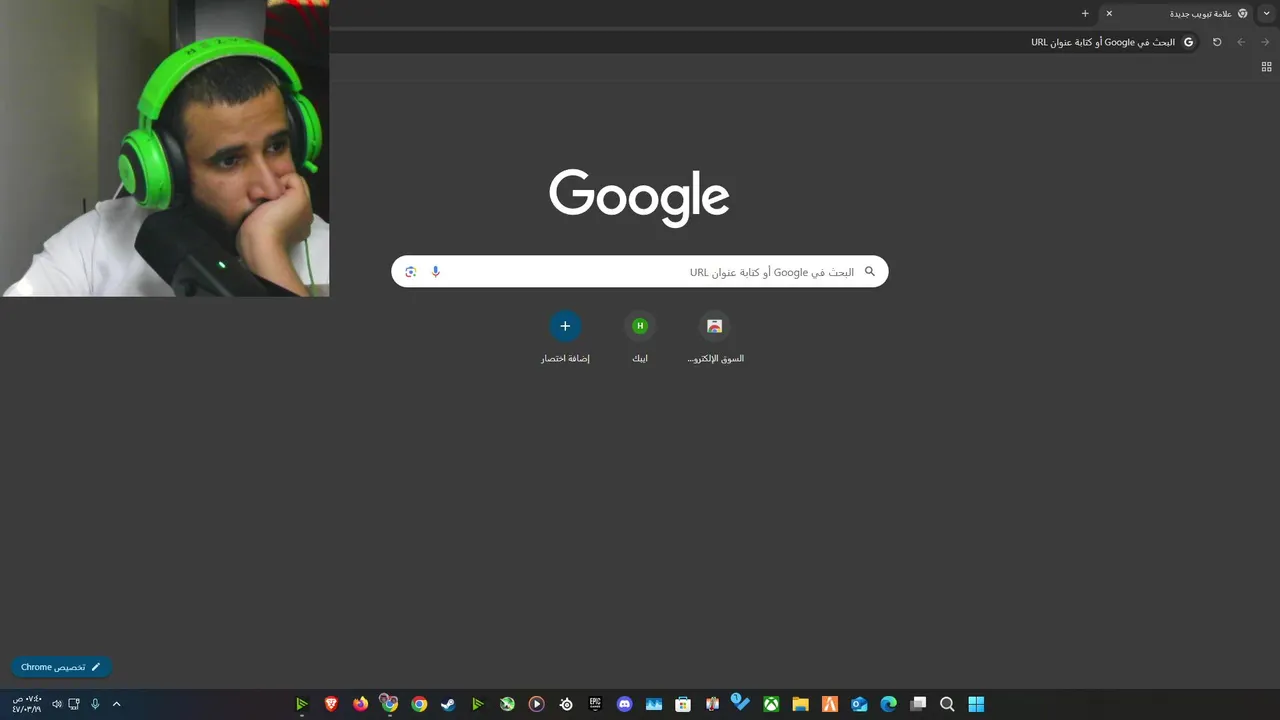
Task: Open the 'السوق الإلكترو...' shortcut
Action: (715, 338)
